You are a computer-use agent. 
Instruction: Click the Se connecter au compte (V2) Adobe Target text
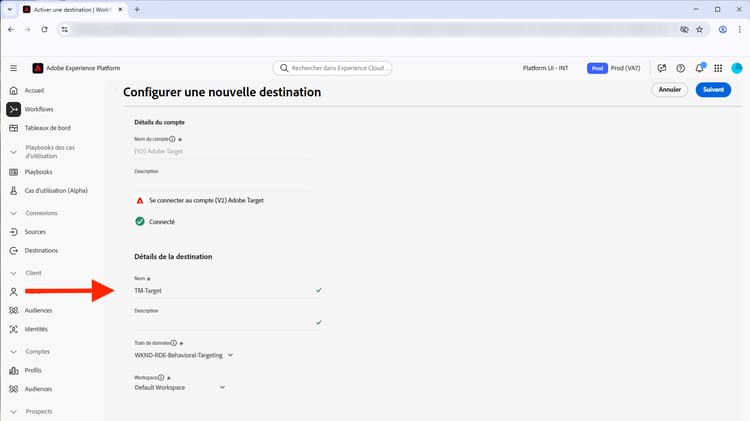point(206,200)
